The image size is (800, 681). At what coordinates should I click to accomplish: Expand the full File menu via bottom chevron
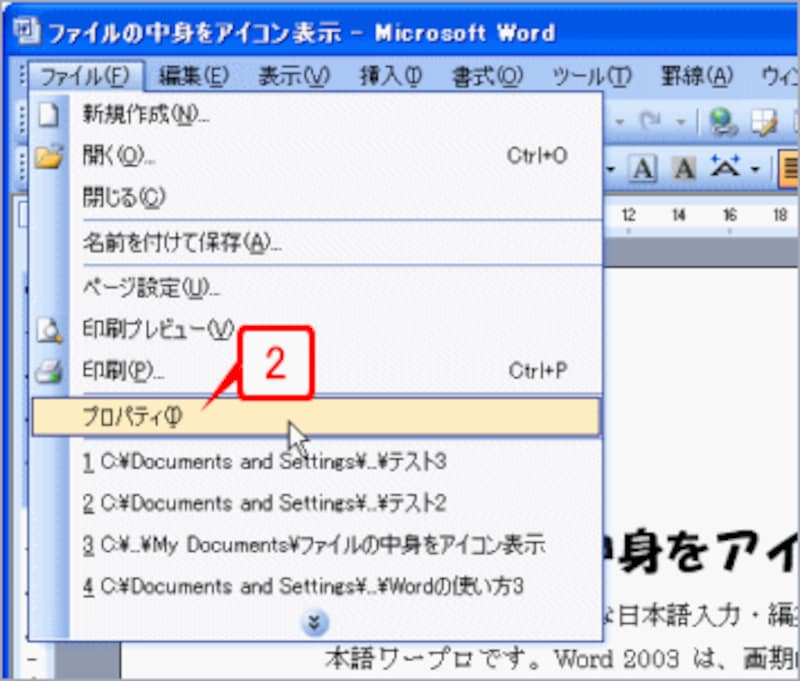coord(314,622)
